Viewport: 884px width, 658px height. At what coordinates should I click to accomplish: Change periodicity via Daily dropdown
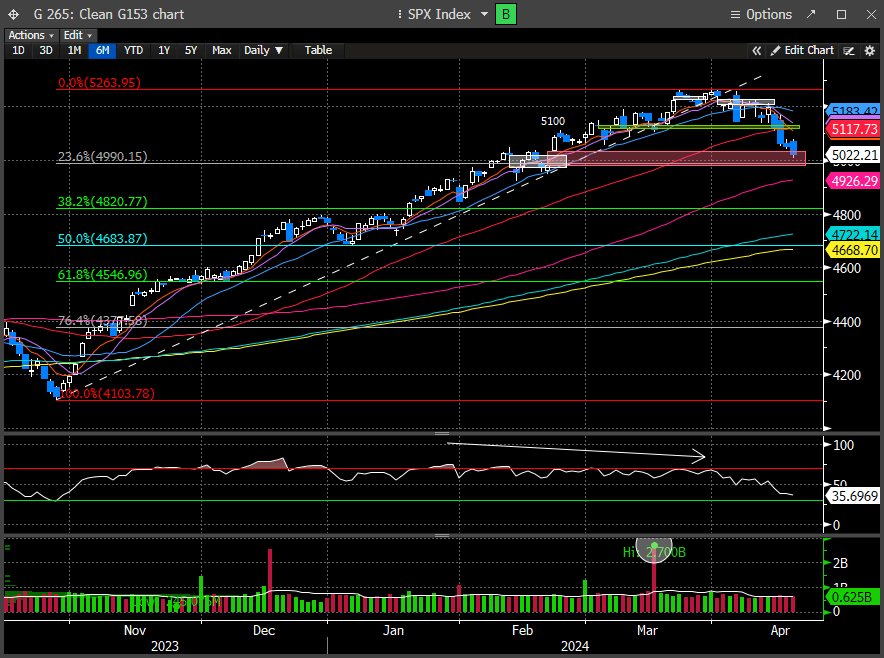[263, 50]
